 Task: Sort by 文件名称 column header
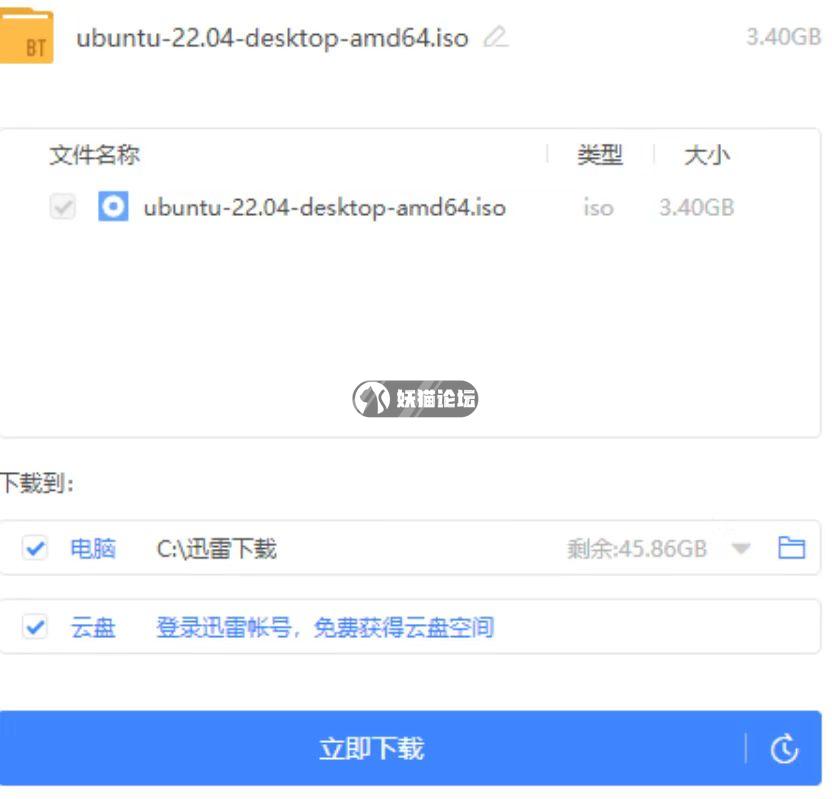pyautogui.click(x=94, y=155)
